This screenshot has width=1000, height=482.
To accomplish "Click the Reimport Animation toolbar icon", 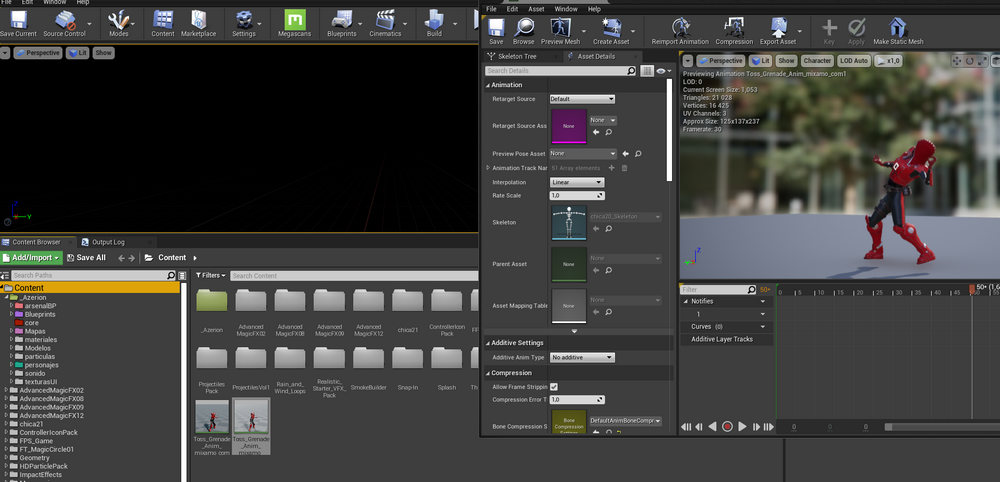I will pos(682,28).
